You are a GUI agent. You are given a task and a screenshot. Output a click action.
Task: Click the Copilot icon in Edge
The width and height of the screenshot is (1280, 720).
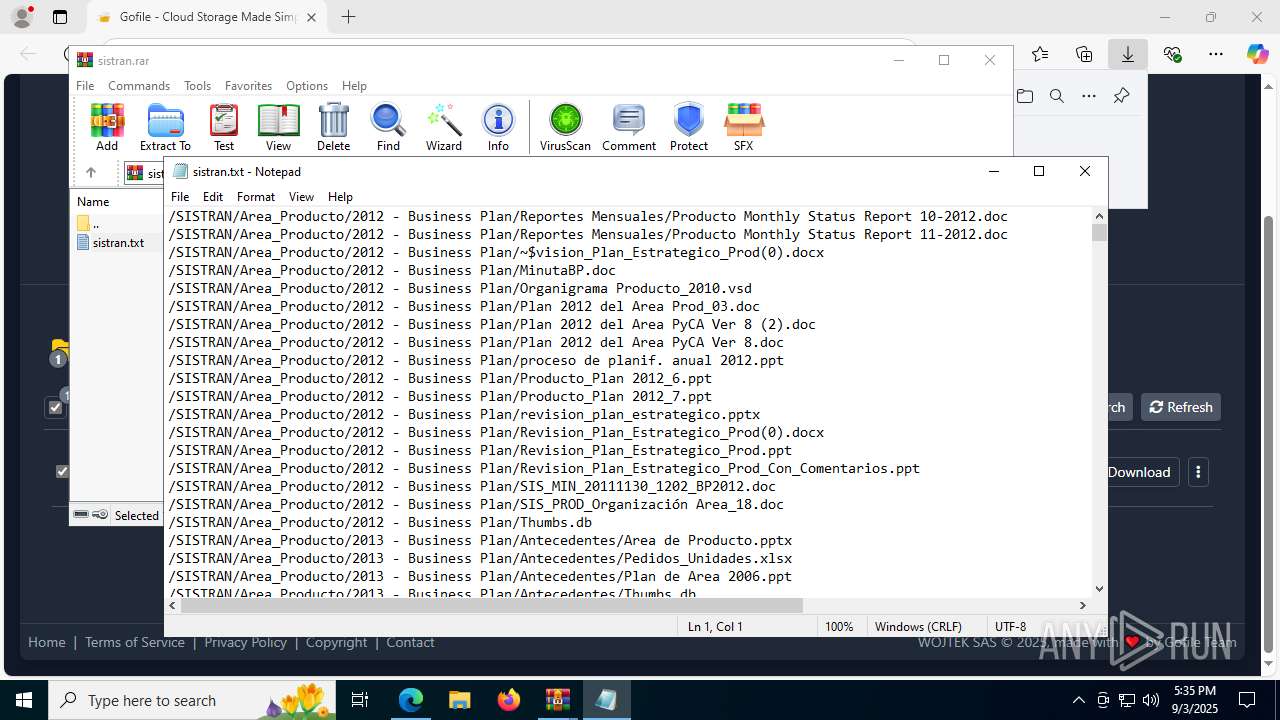point(1257,54)
